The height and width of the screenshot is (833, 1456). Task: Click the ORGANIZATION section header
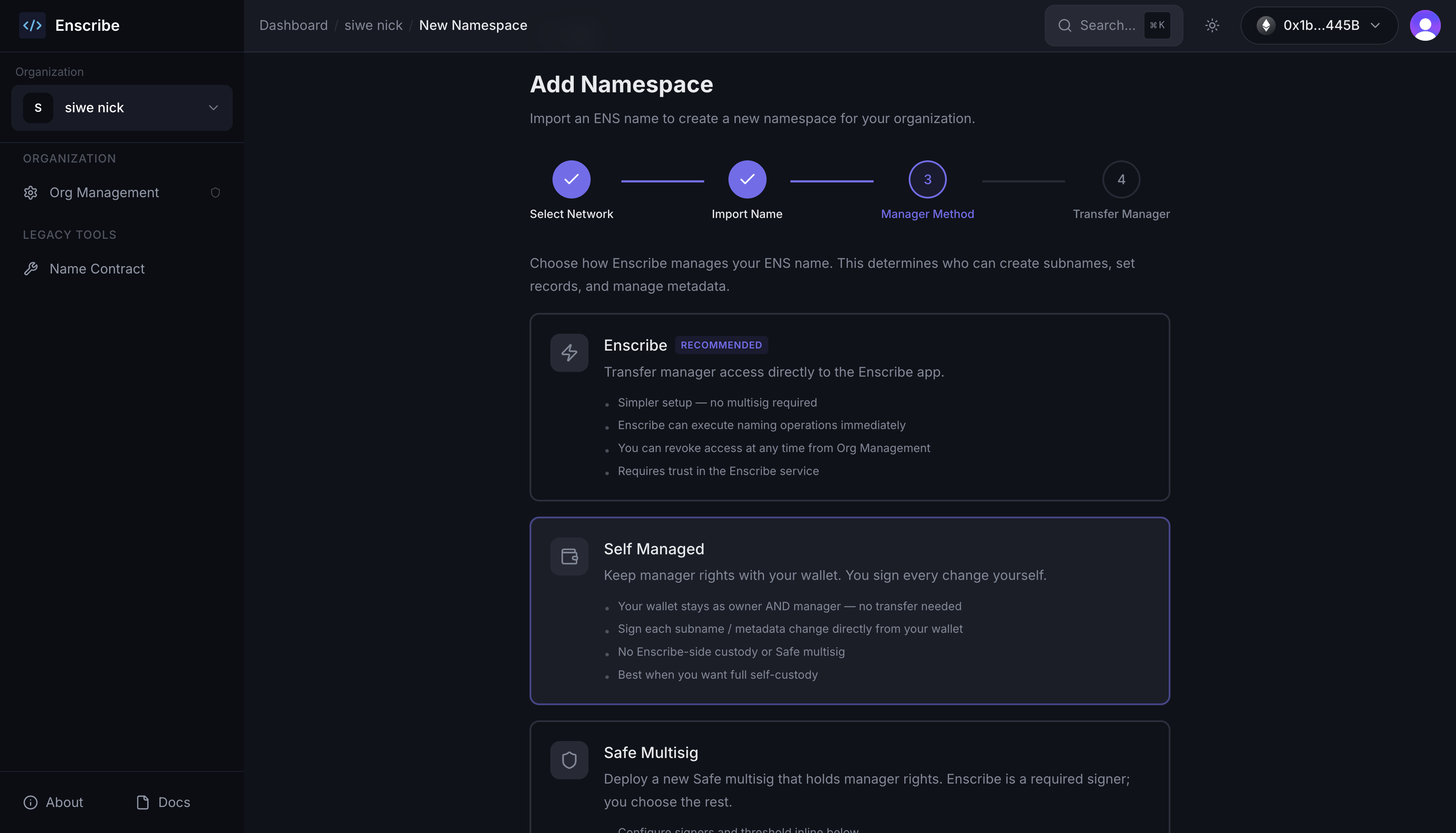[x=69, y=159]
